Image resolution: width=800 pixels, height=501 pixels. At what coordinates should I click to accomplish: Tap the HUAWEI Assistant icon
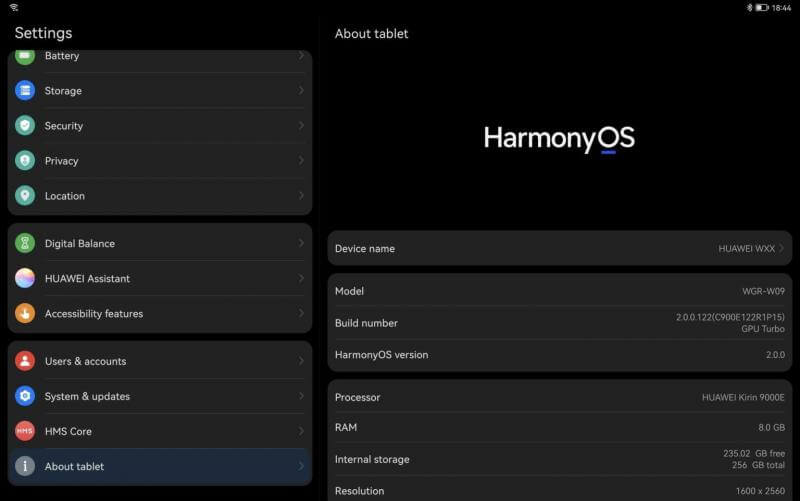[x=25, y=279]
